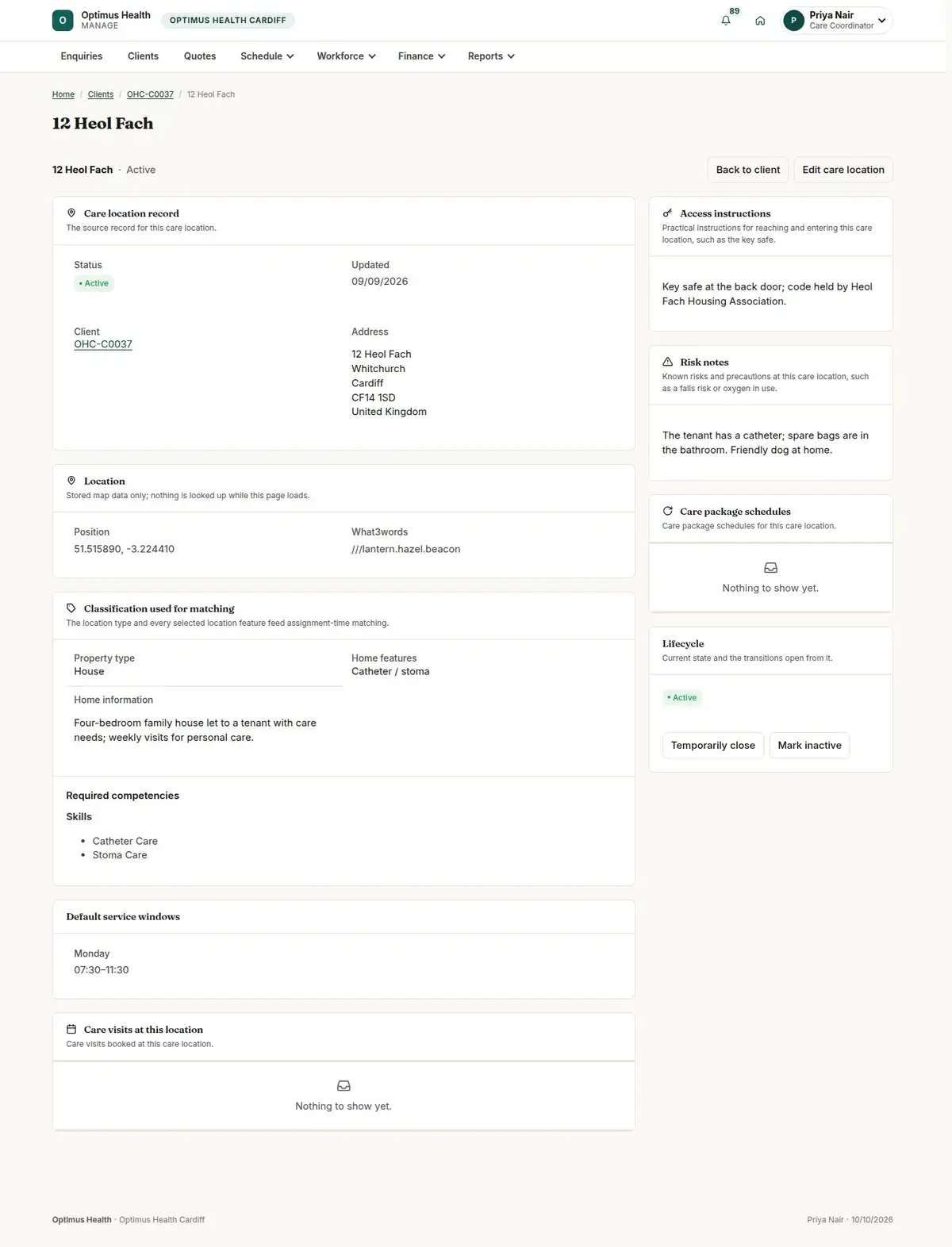Click the Edit care location button

843,170
